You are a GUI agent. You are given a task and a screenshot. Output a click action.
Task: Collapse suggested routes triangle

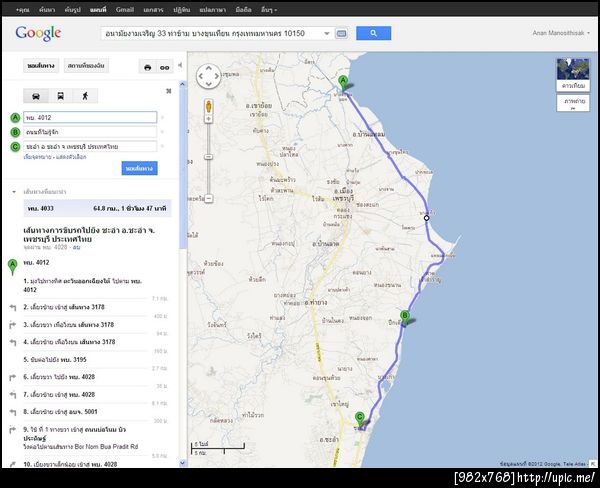pyautogui.click(x=14, y=192)
